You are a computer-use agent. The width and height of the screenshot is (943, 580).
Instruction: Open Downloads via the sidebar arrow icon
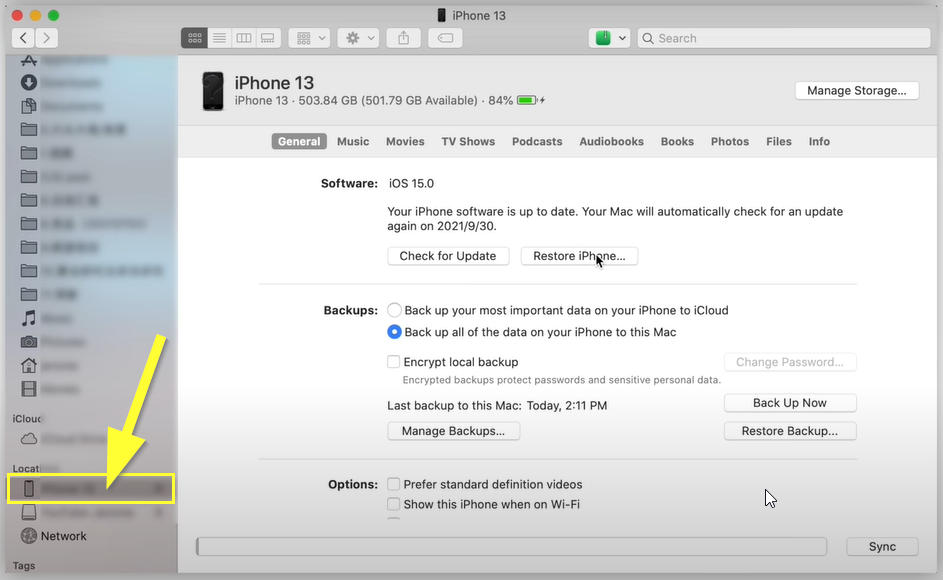pos(29,82)
